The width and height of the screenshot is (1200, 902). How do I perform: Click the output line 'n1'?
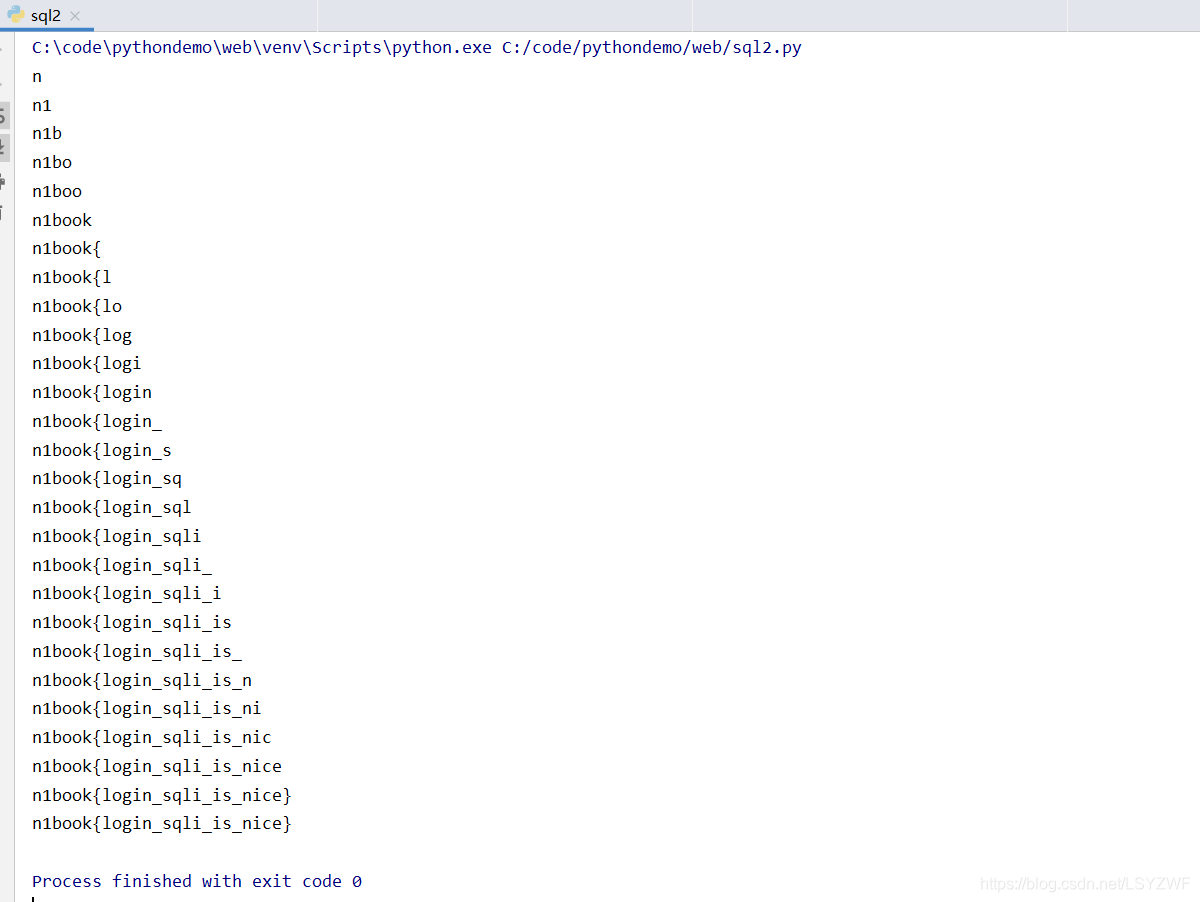(42, 105)
